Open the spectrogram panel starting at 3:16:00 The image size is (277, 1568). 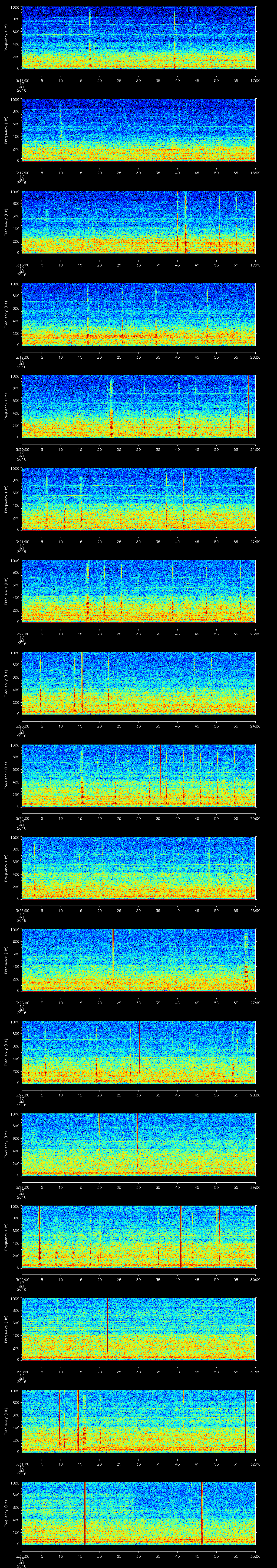tap(139, 38)
